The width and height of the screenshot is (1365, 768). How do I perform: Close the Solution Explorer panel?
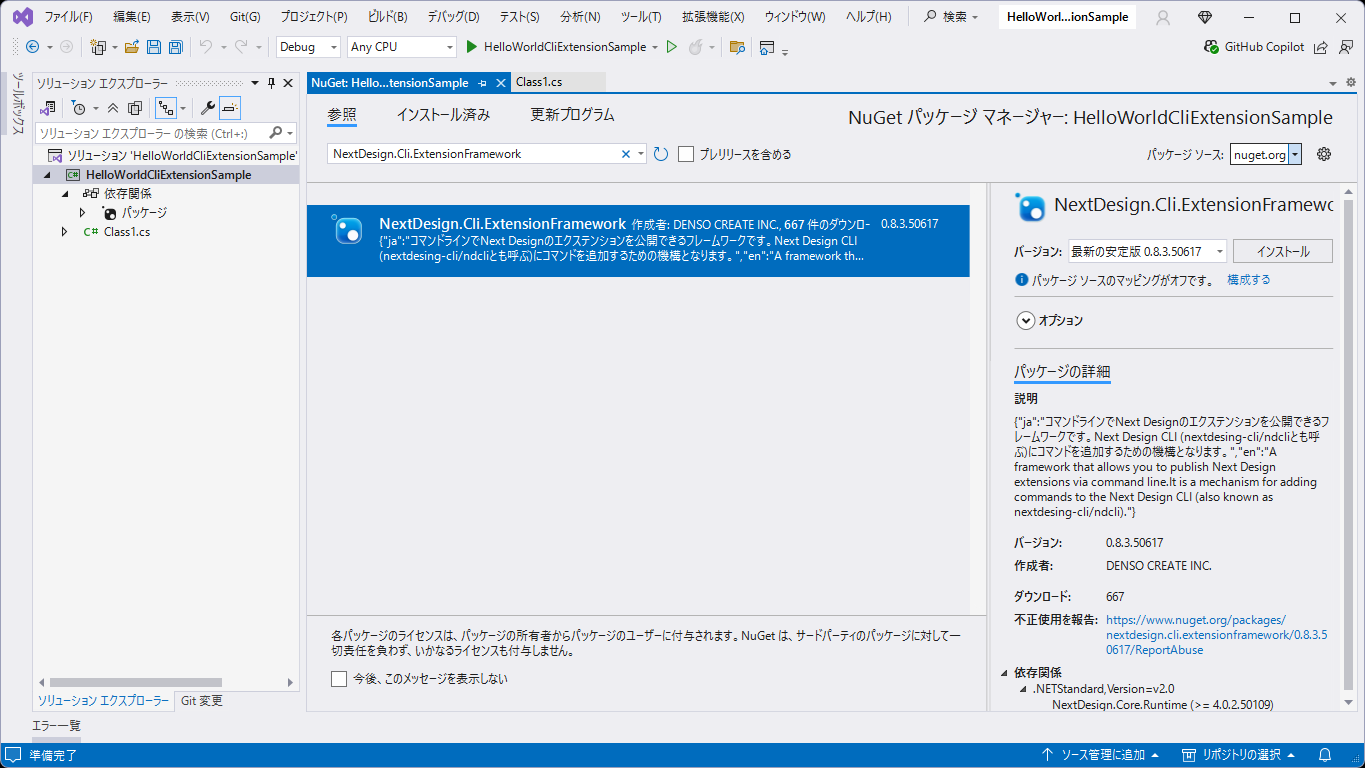click(288, 83)
